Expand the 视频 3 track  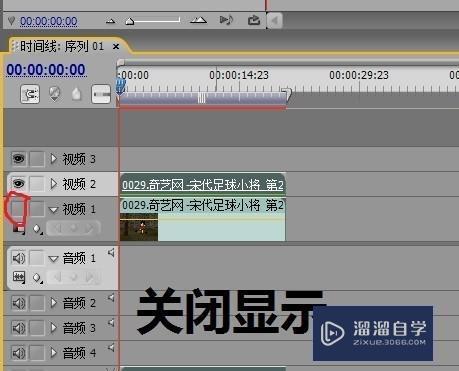53,159
